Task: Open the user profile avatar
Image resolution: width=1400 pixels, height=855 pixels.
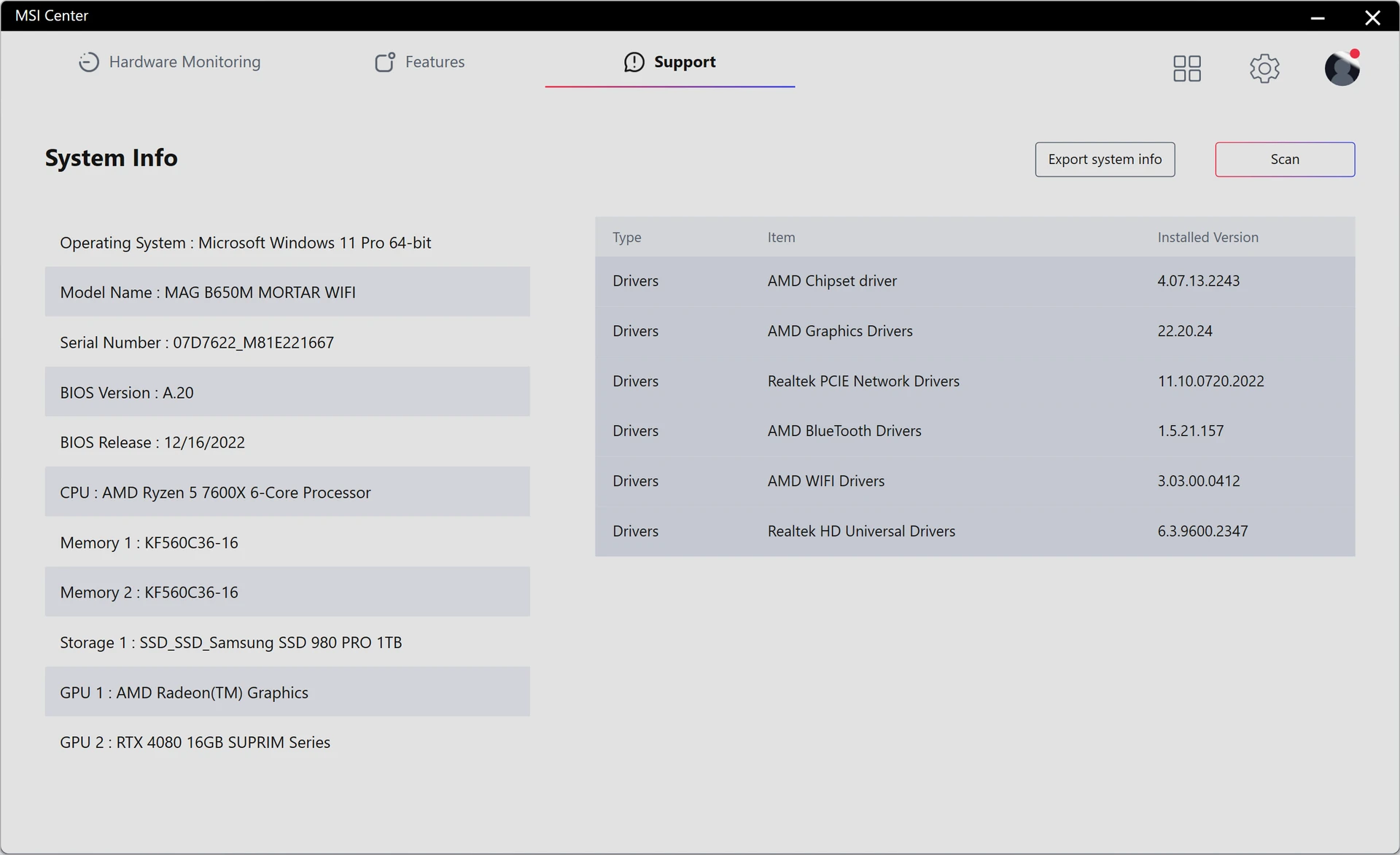Action: pos(1342,69)
